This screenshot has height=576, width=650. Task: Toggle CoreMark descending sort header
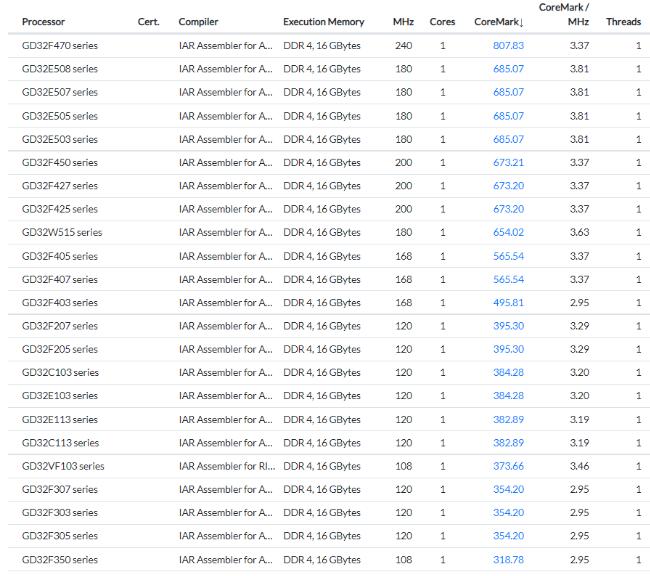pyautogui.click(x=499, y=22)
